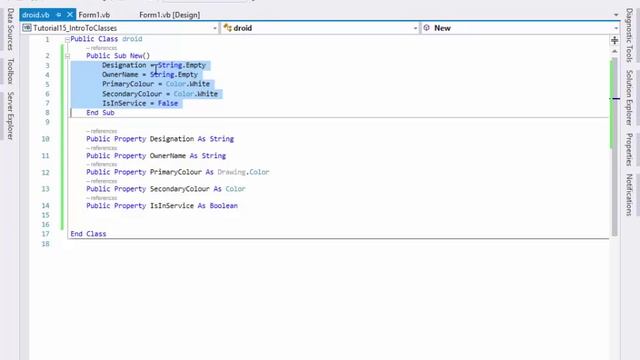Pin the droid.vb tab
The width and height of the screenshot is (640, 360).
(x=59, y=15)
